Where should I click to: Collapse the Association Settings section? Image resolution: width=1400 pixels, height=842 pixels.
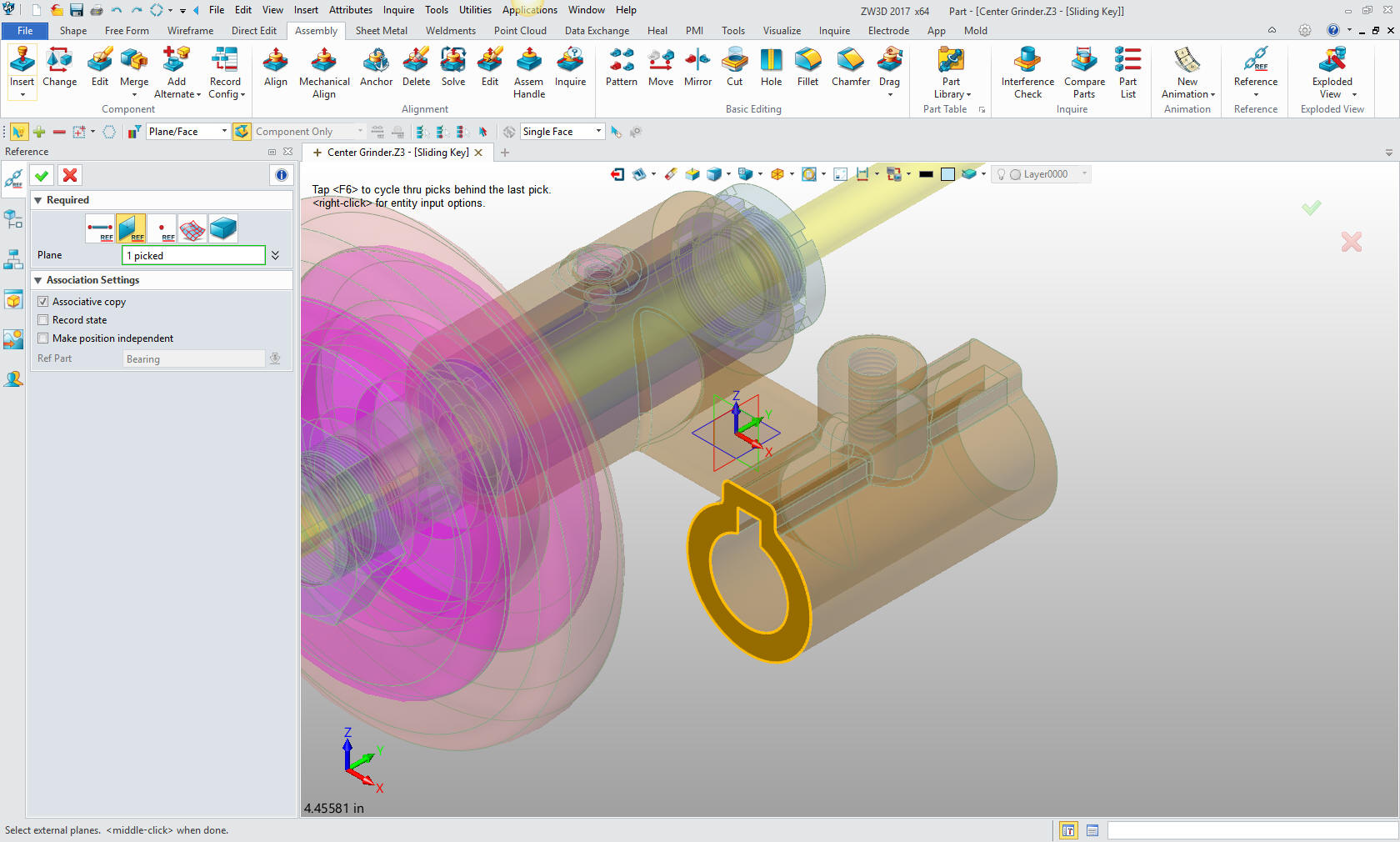pyautogui.click(x=37, y=280)
